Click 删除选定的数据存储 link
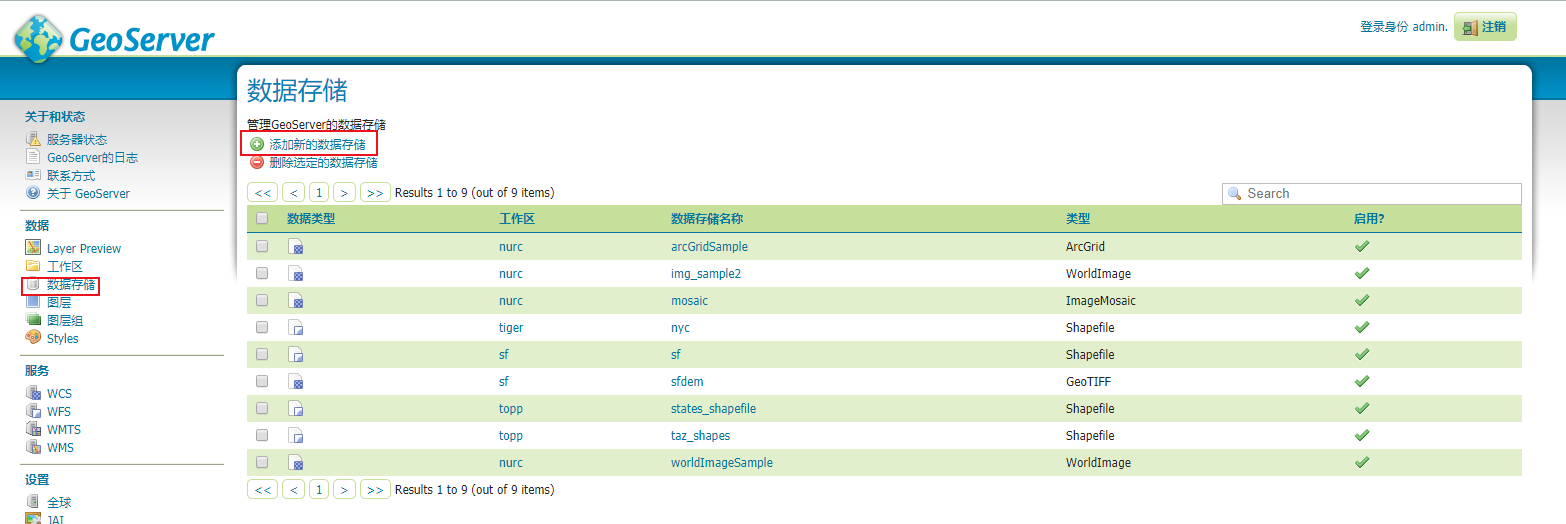This screenshot has width=1566, height=524. (323, 162)
